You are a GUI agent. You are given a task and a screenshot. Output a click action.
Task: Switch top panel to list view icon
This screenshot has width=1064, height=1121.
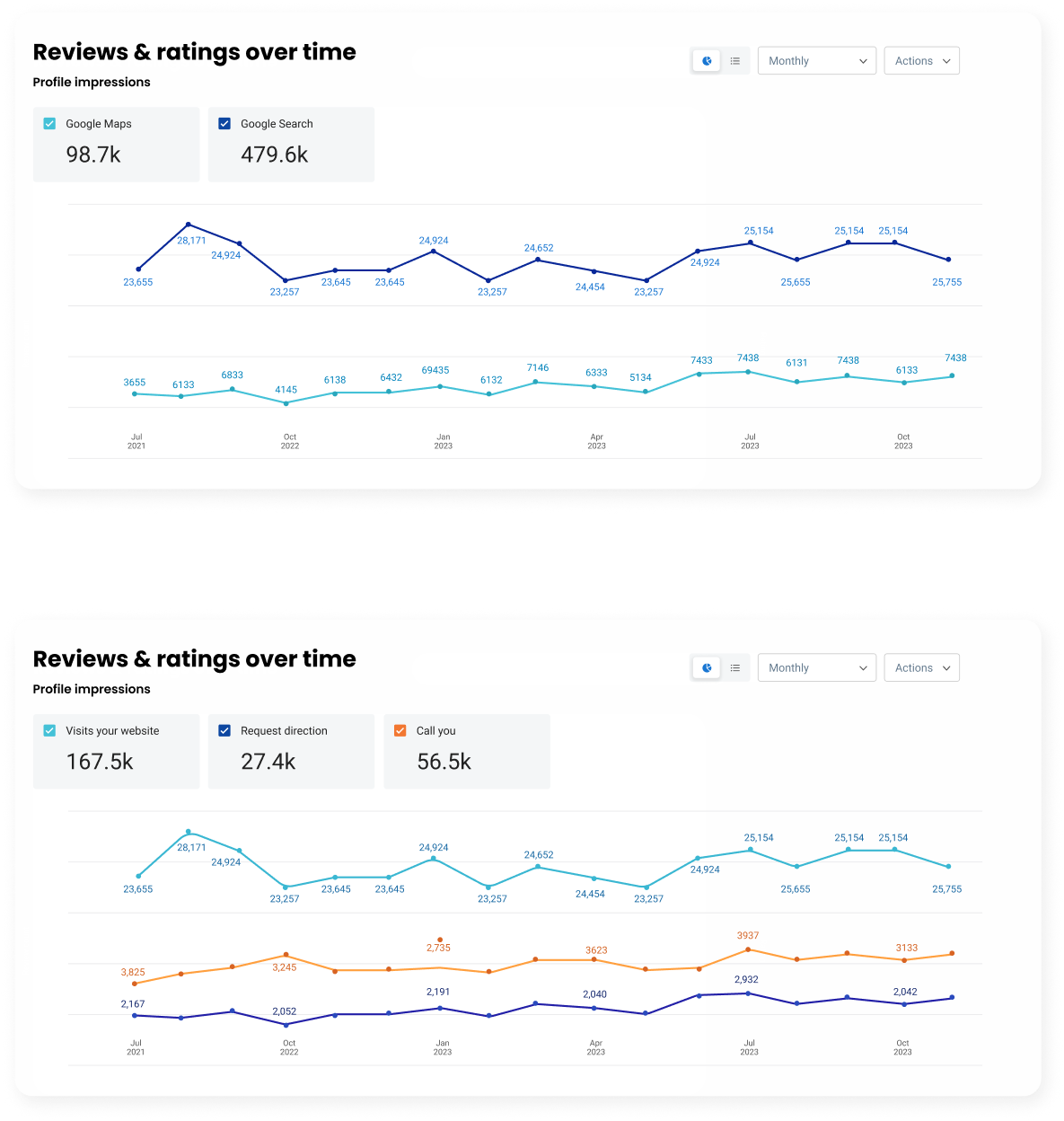click(735, 61)
